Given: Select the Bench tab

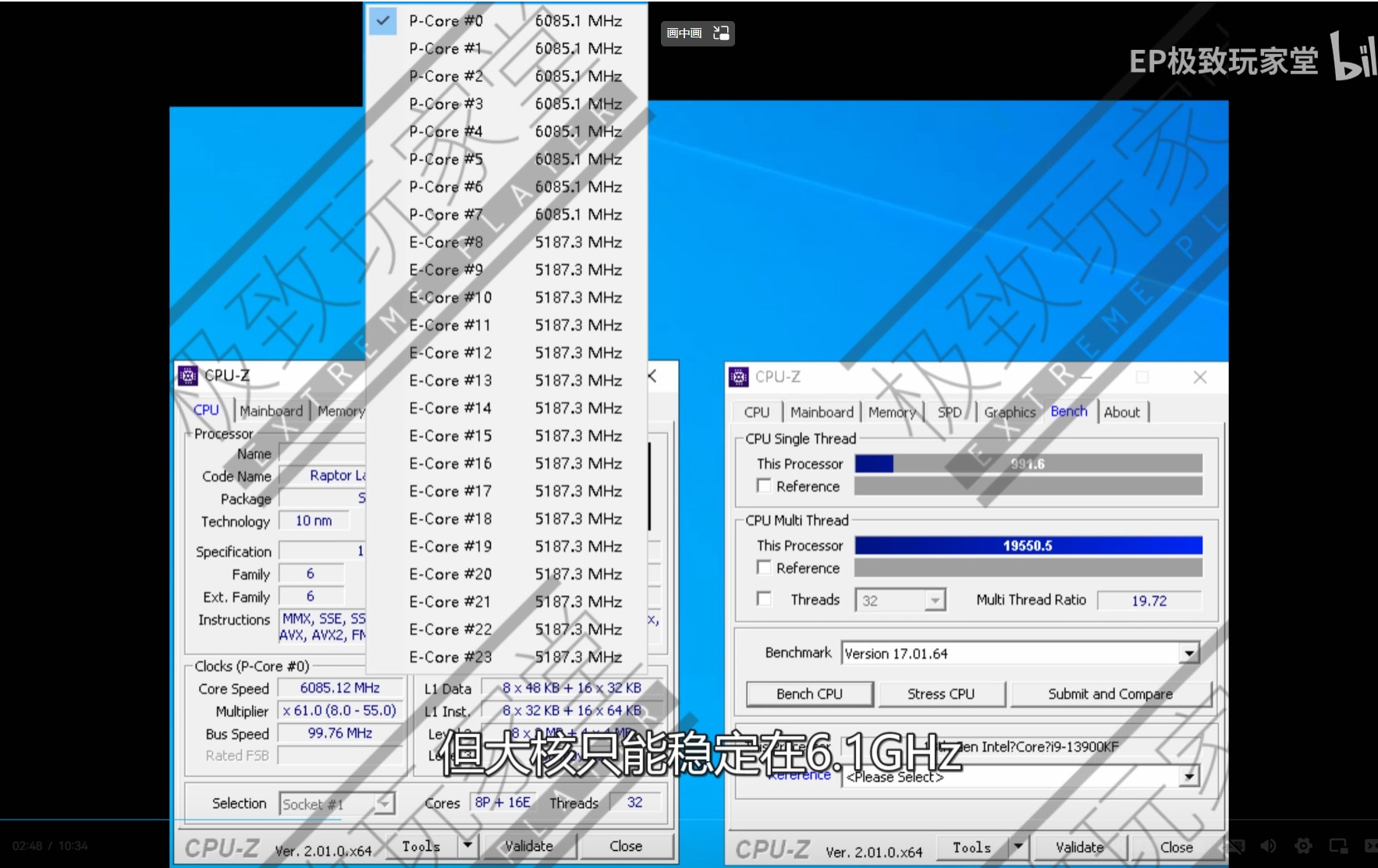Looking at the screenshot, I should pos(1069,411).
